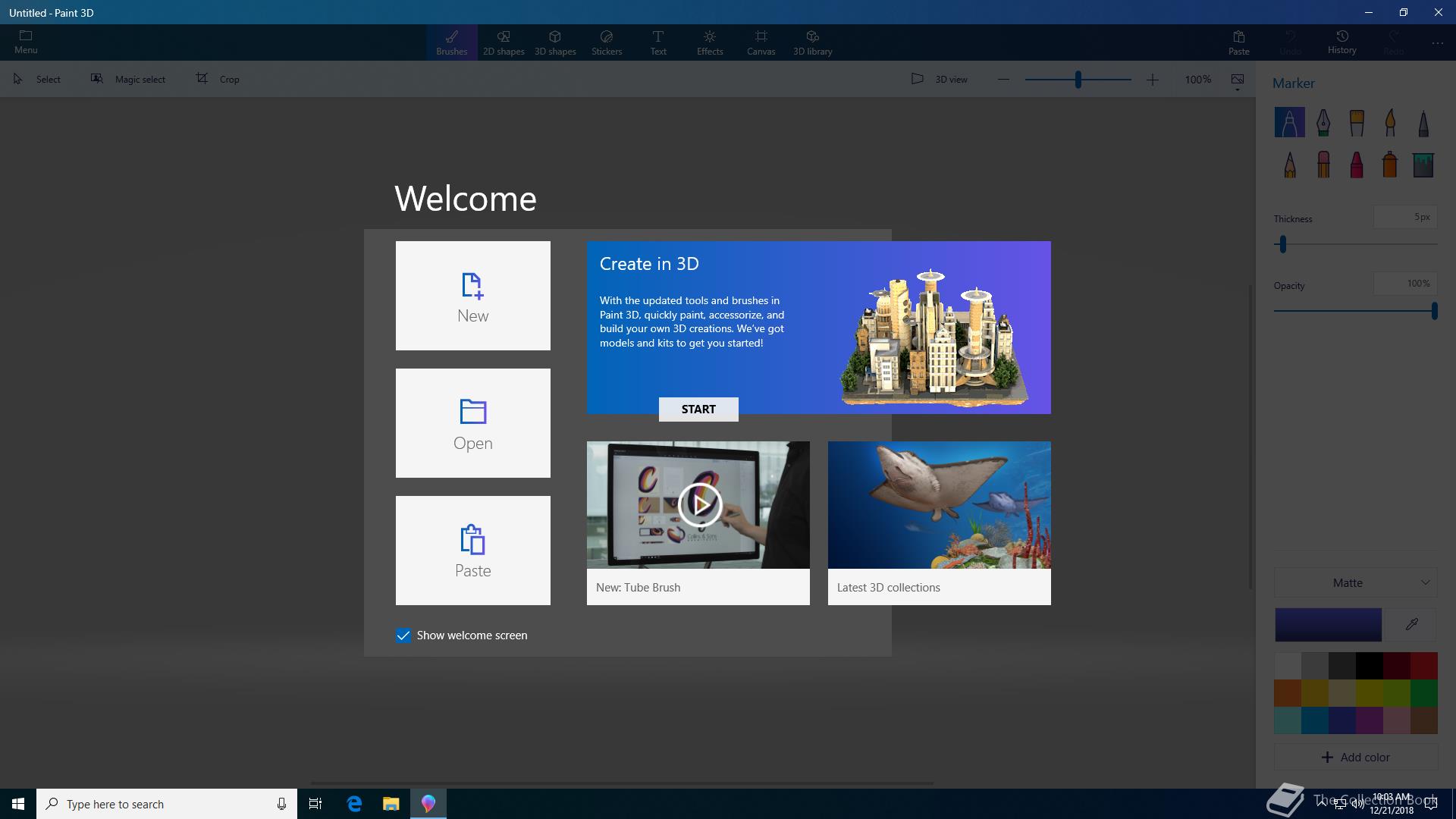Click the Opacity slider handle
The height and width of the screenshot is (819, 1456).
tap(1434, 311)
